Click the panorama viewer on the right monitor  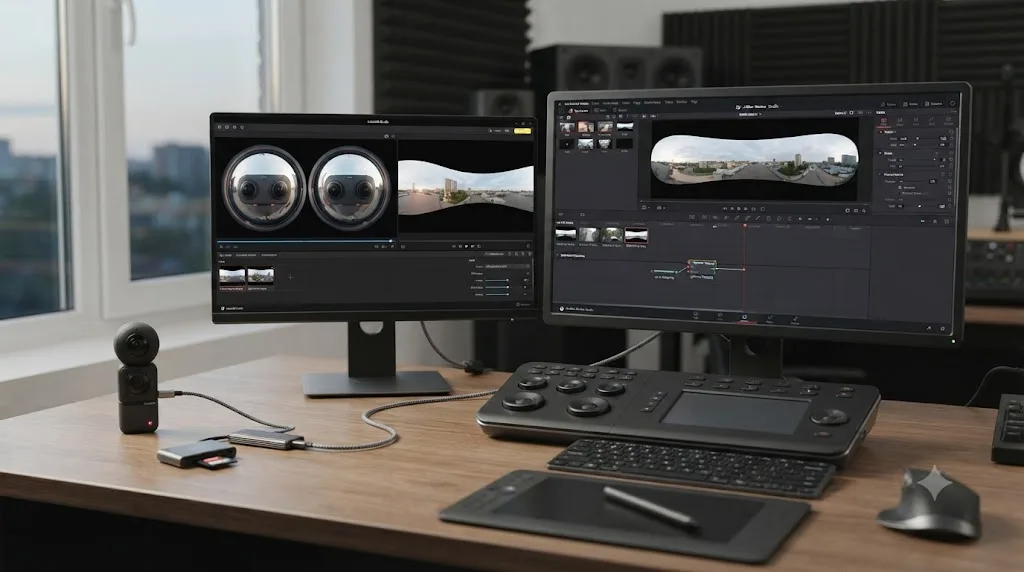click(754, 160)
